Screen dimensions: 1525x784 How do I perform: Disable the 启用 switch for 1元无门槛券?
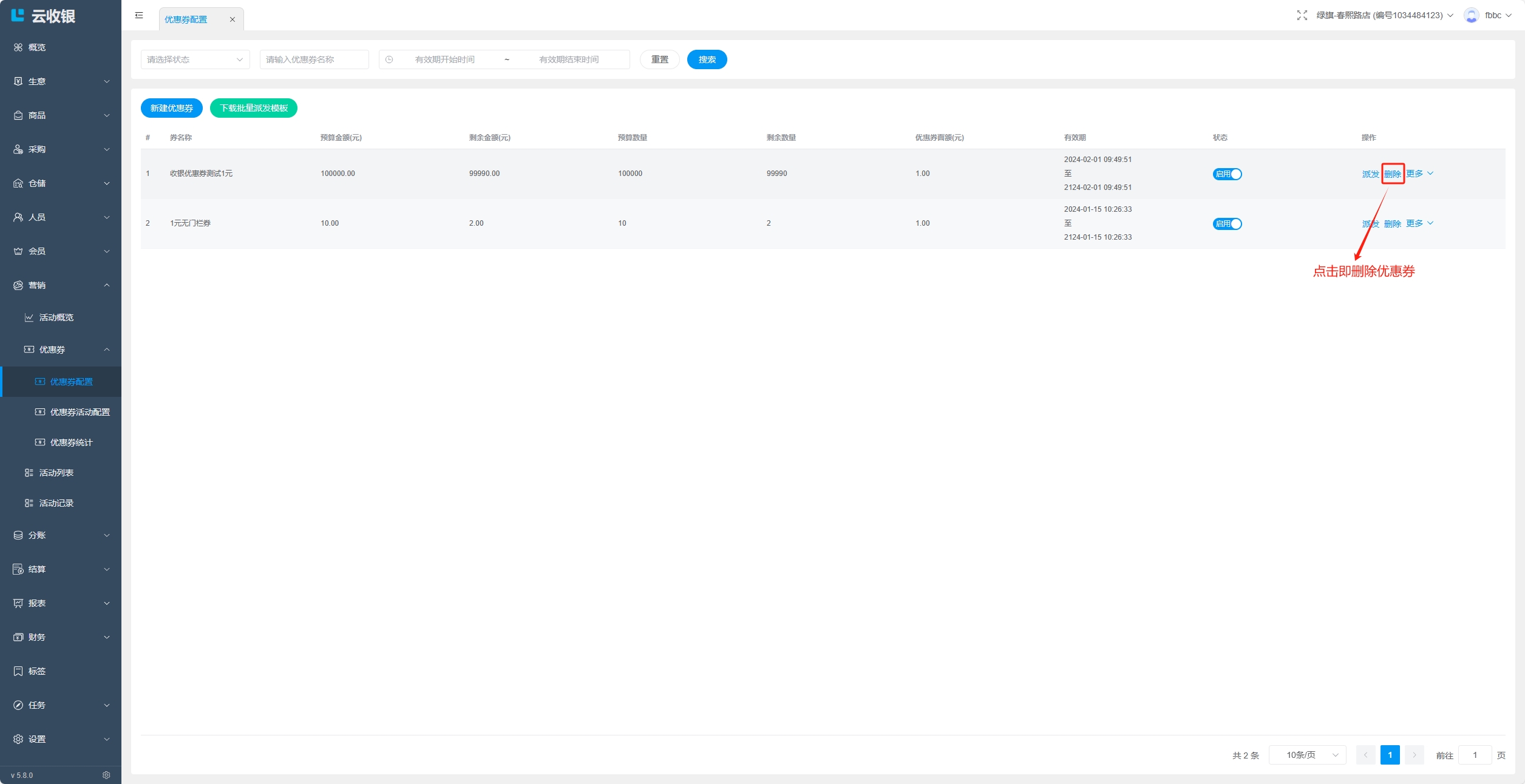[1227, 224]
